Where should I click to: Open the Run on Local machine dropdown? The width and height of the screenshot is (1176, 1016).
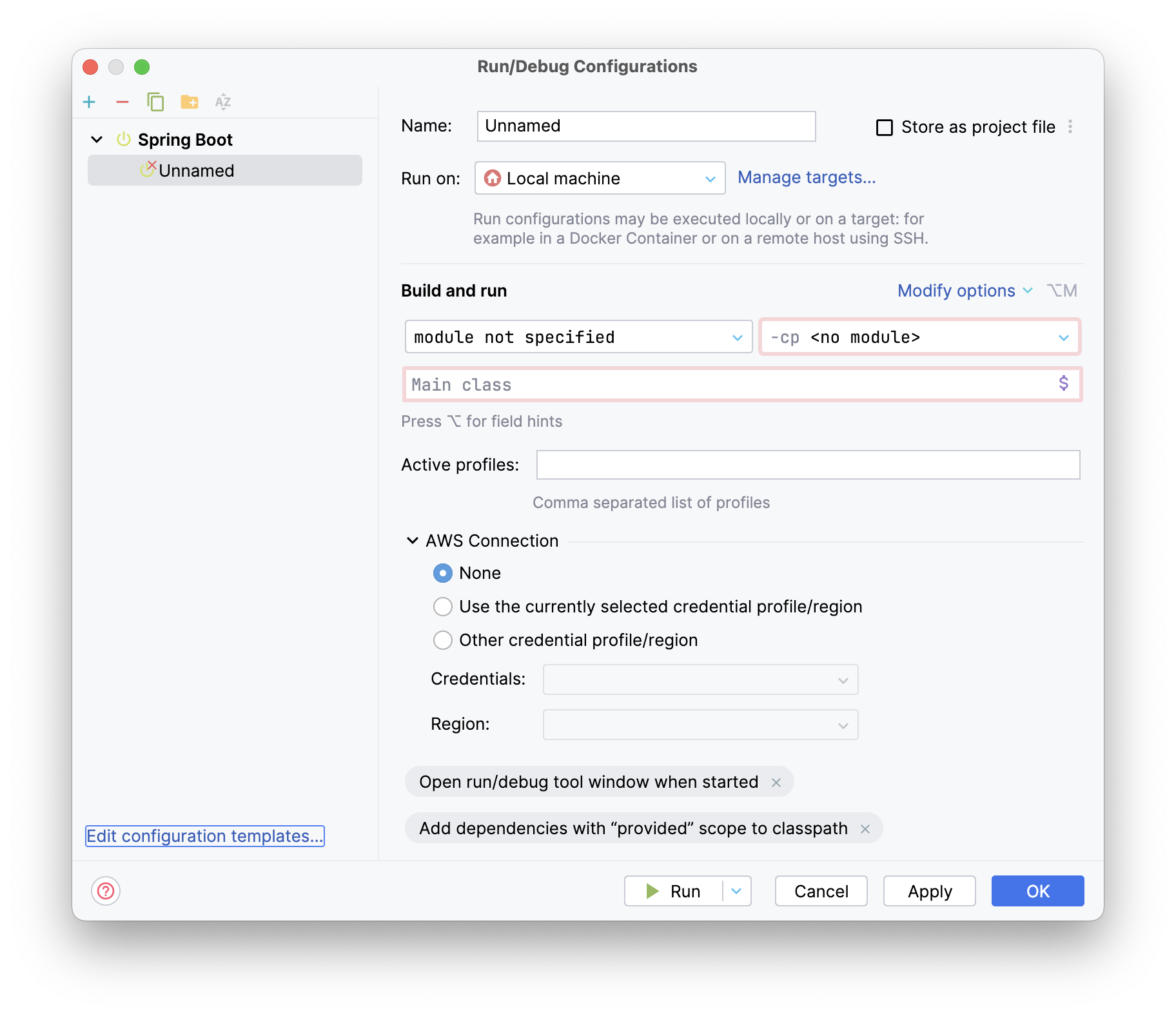(x=600, y=178)
